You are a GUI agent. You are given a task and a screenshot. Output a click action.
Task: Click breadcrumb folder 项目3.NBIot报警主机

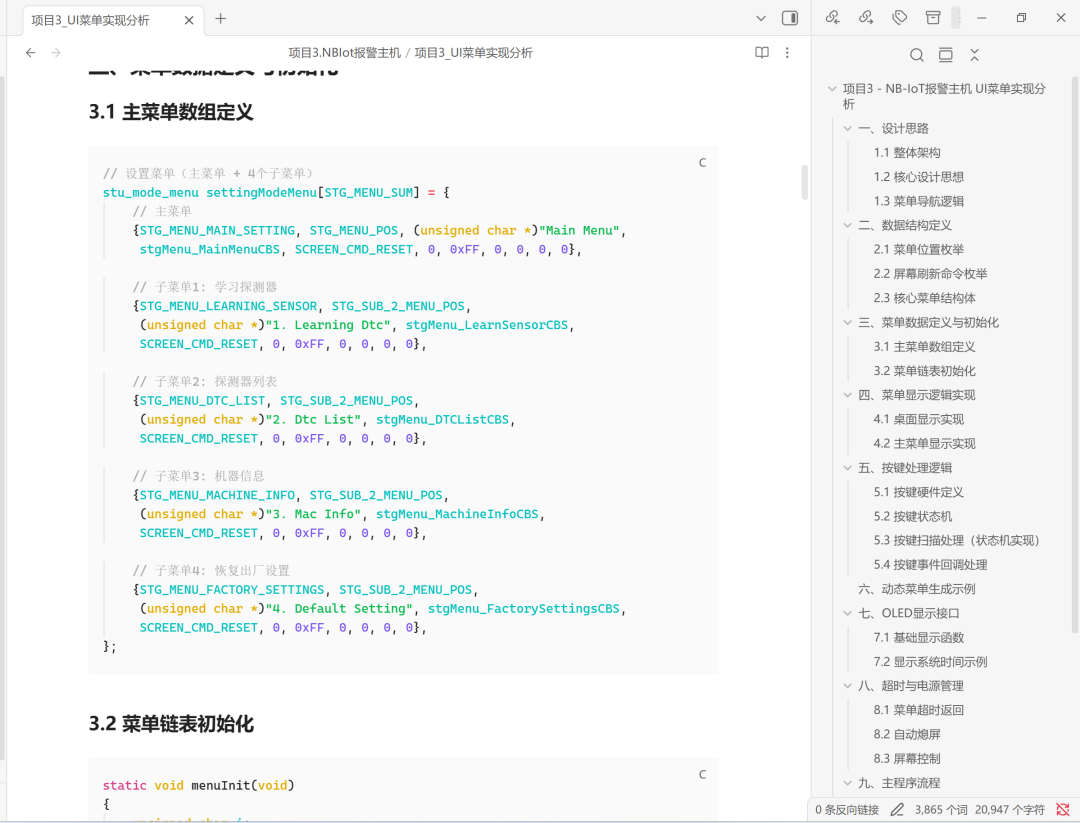pos(344,53)
